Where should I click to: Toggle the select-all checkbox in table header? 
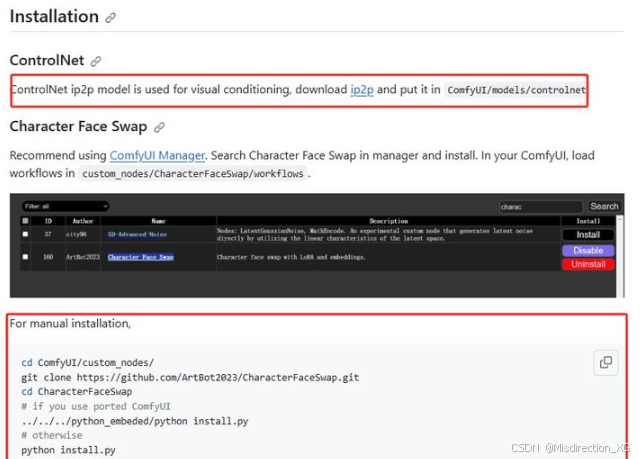[x=25, y=221]
